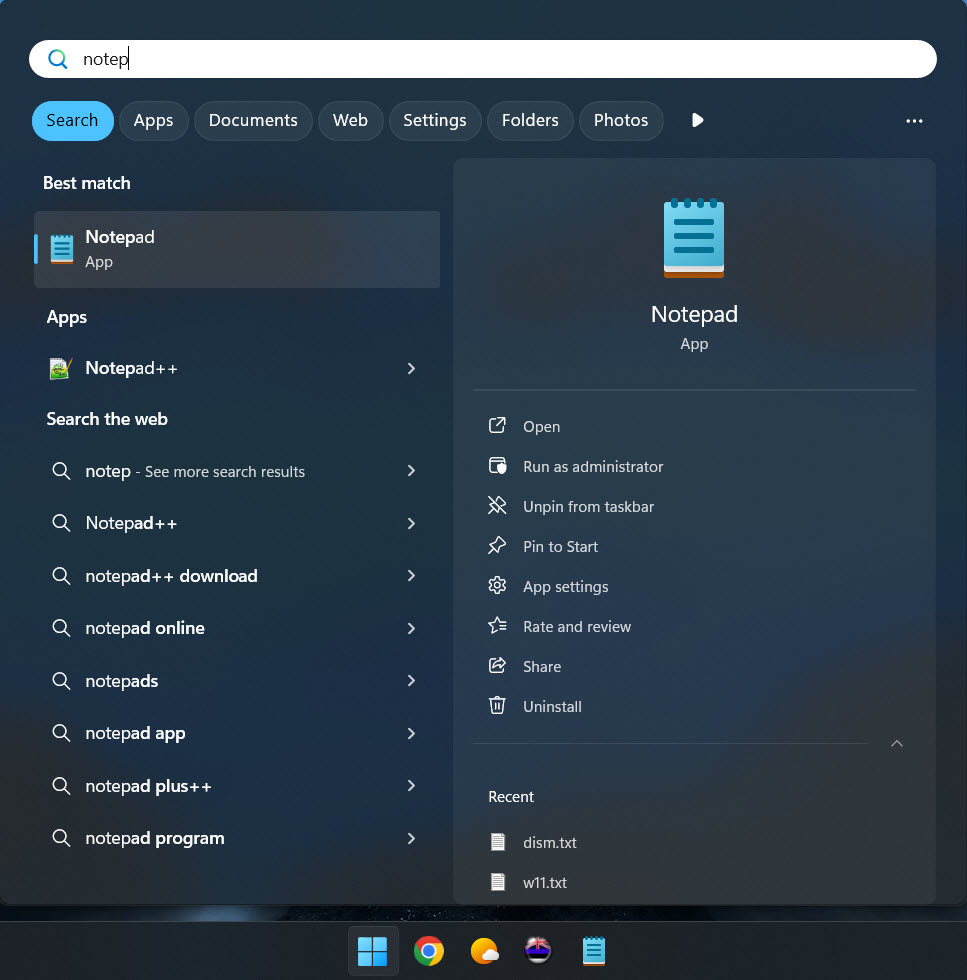This screenshot has height=980, width=967.
Task: Expand 'notepad plus++' suggestion chevron
Action: [x=411, y=786]
